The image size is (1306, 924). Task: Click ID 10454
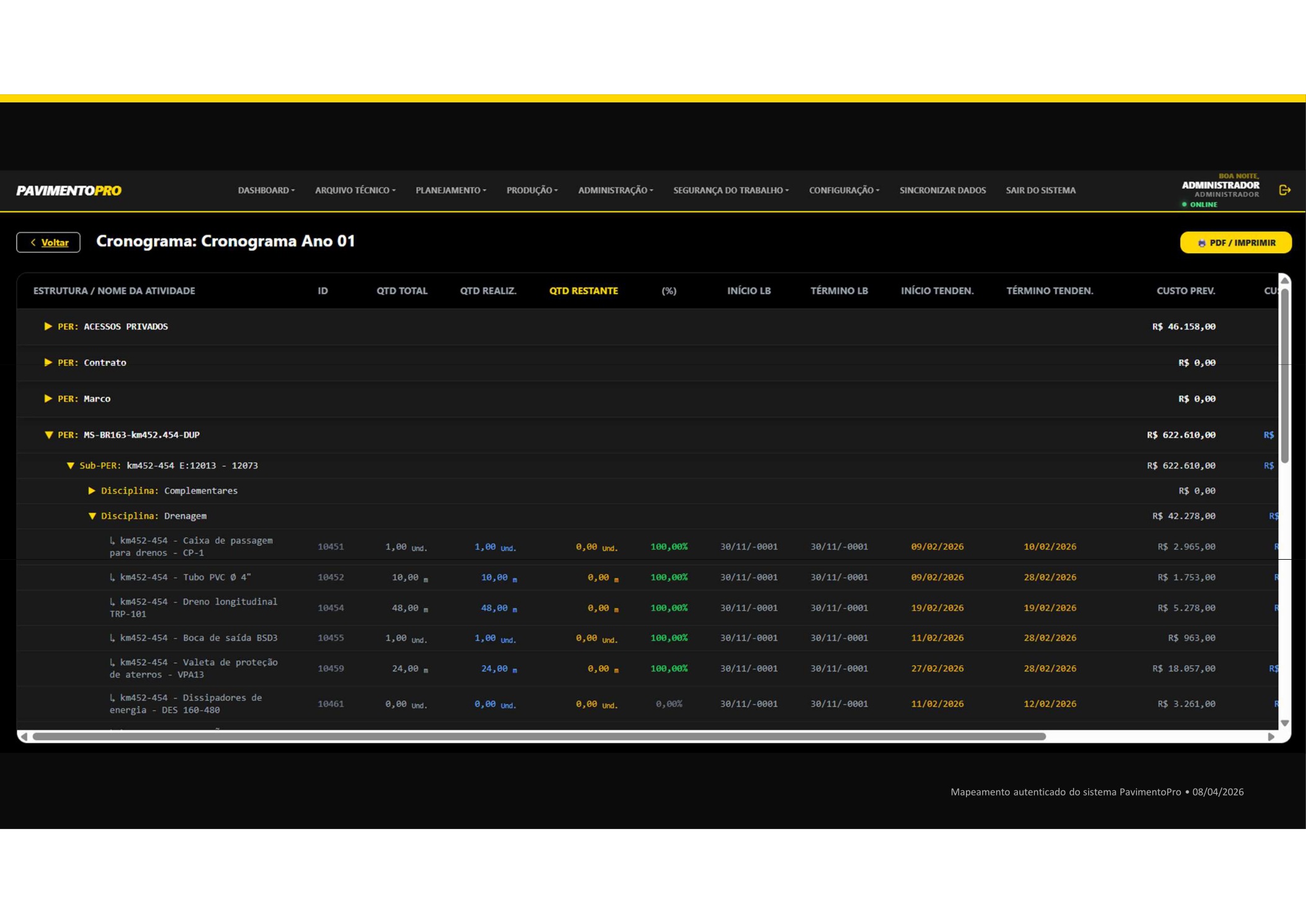pos(330,608)
